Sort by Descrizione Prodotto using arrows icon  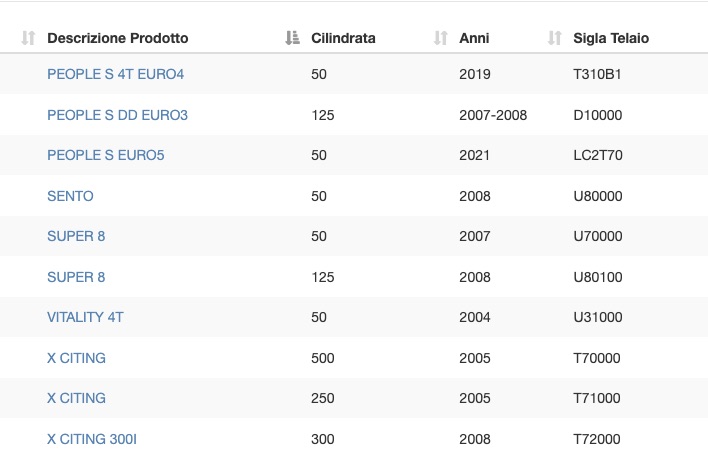[x=28, y=38]
